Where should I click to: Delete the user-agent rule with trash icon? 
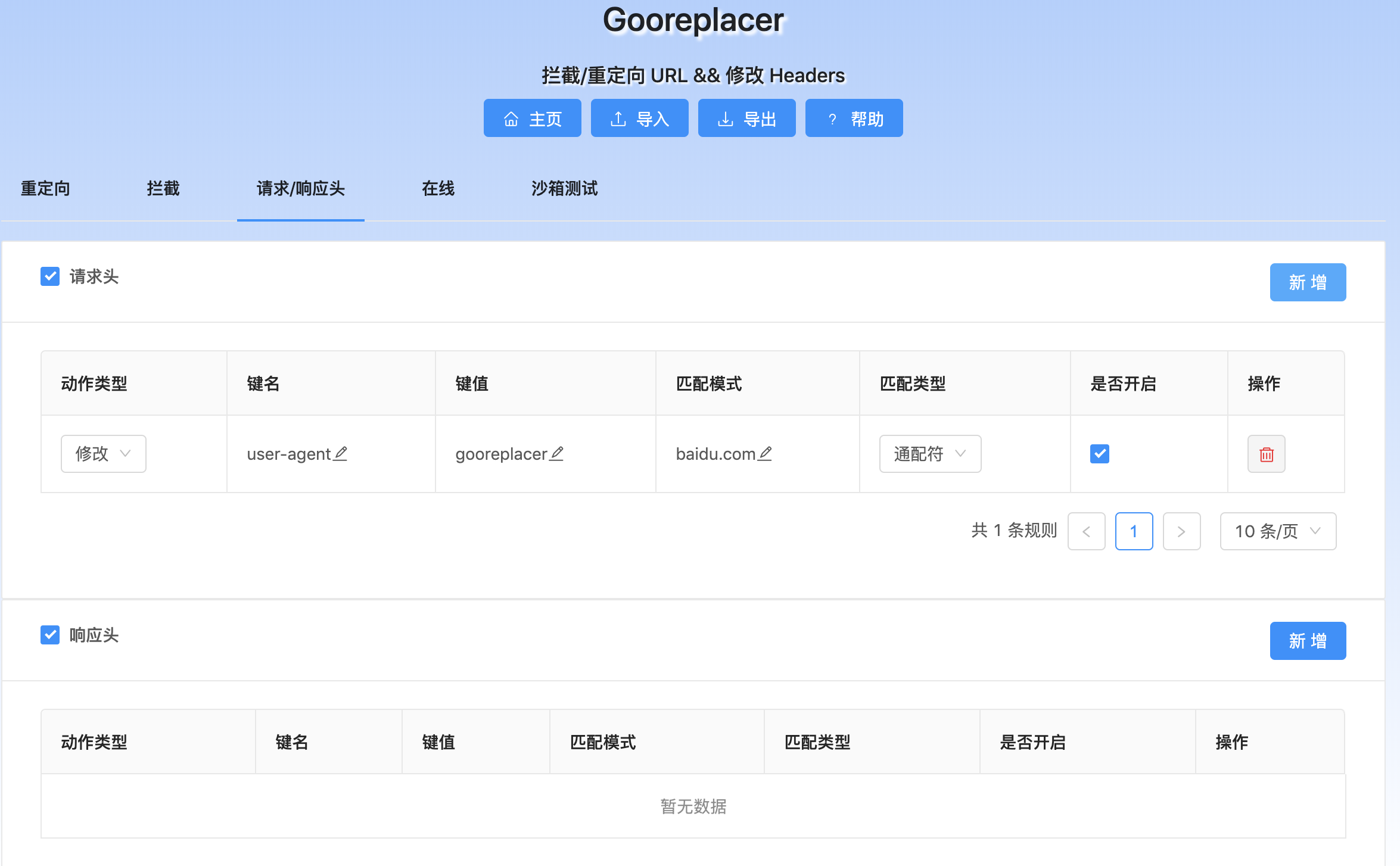(1266, 454)
